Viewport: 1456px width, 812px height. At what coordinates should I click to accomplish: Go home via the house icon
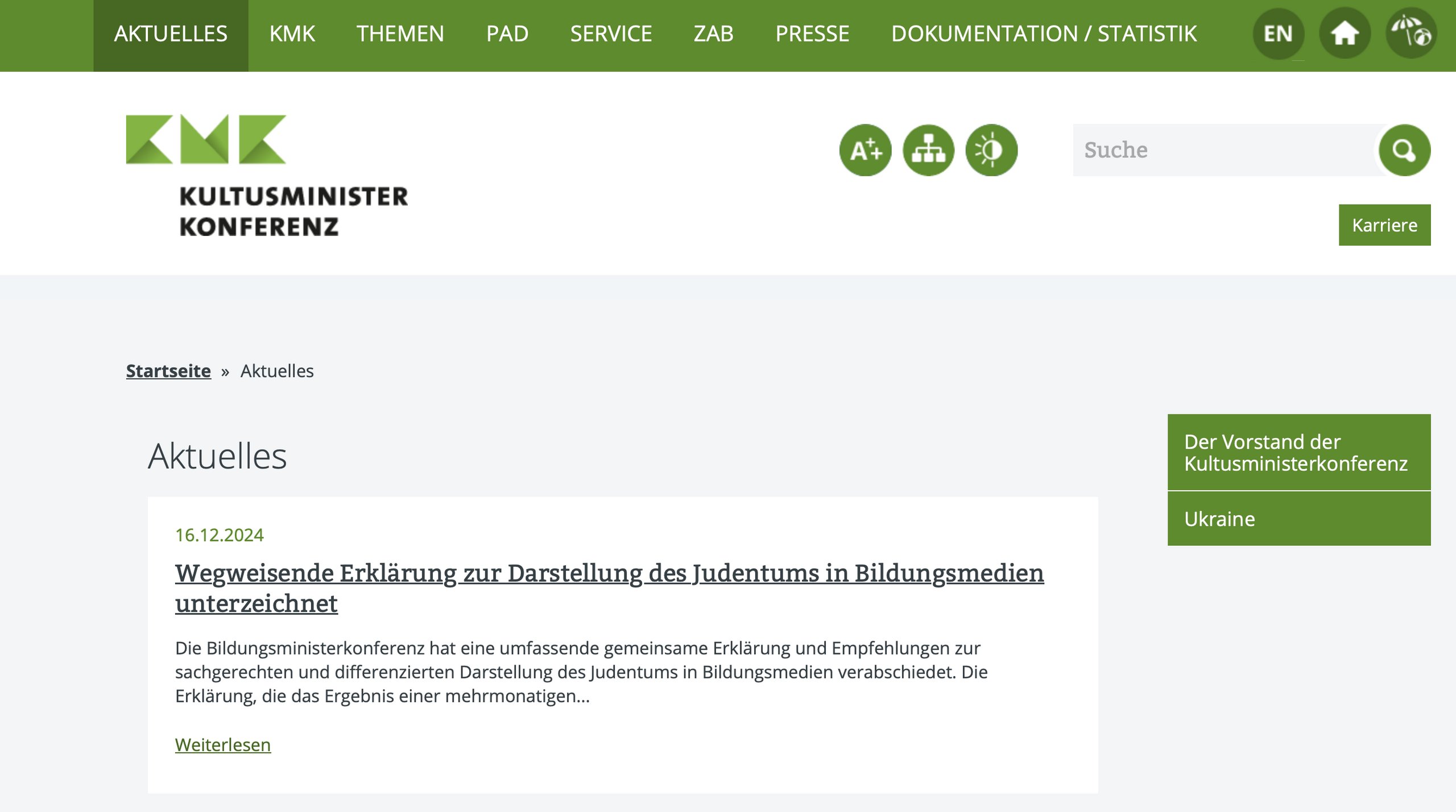(x=1345, y=34)
